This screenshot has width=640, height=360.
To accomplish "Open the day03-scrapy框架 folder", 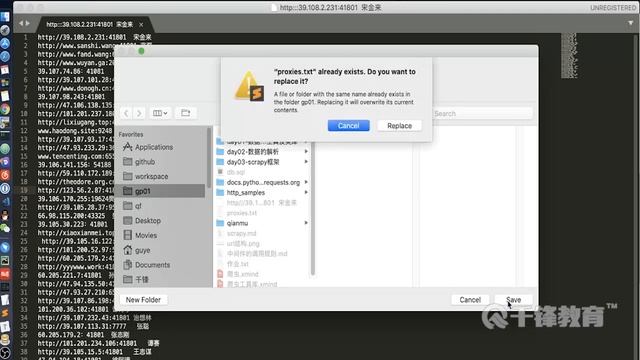I will 253,162.
